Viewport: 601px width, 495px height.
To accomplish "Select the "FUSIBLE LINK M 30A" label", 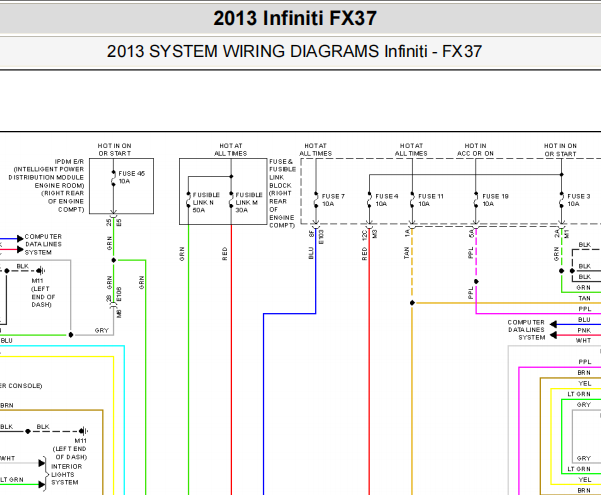I will (249, 202).
